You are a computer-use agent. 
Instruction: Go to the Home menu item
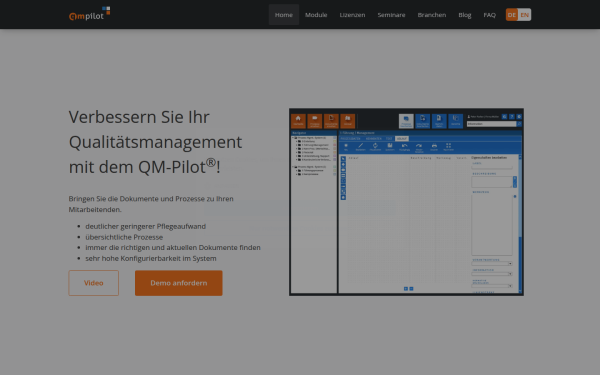click(284, 15)
